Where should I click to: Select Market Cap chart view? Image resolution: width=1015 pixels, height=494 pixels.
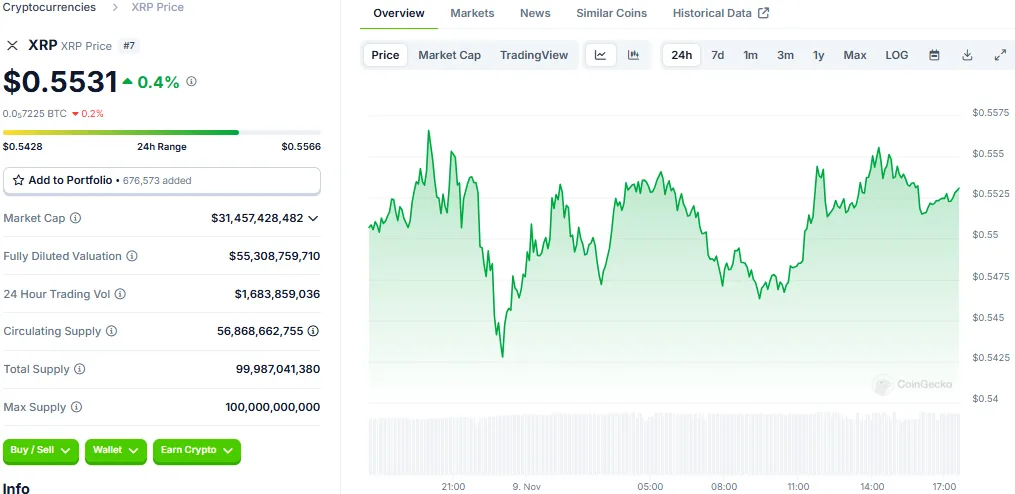pos(449,55)
